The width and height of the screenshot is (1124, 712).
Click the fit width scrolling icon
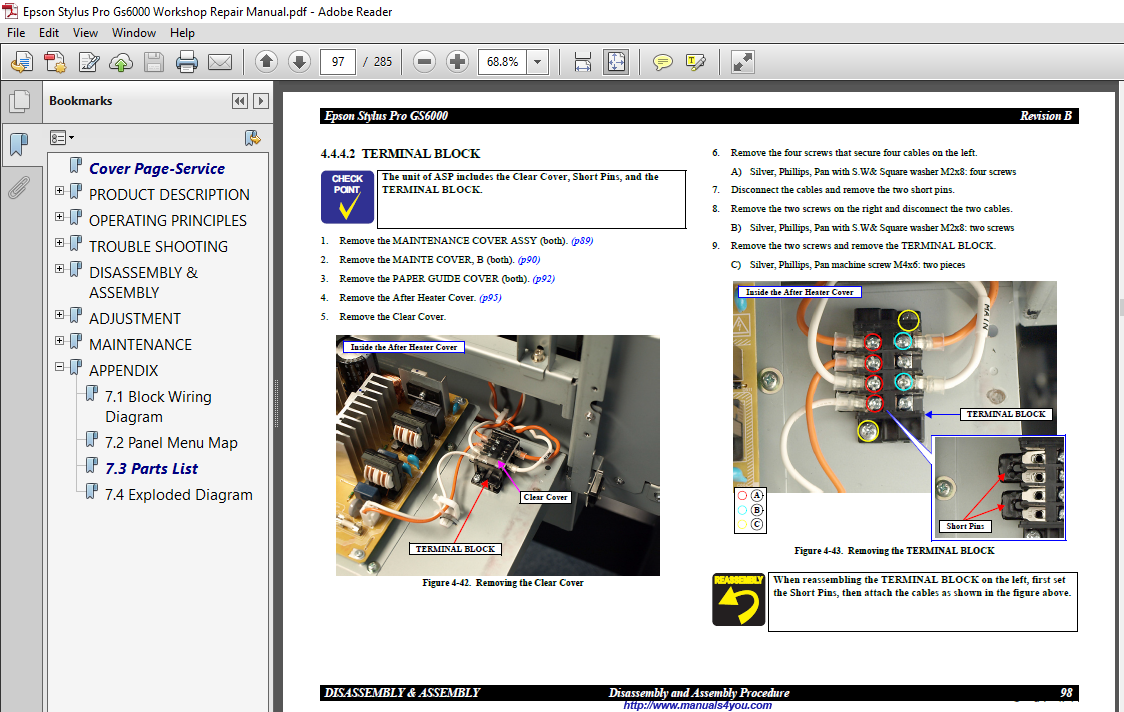click(x=583, y=62)
